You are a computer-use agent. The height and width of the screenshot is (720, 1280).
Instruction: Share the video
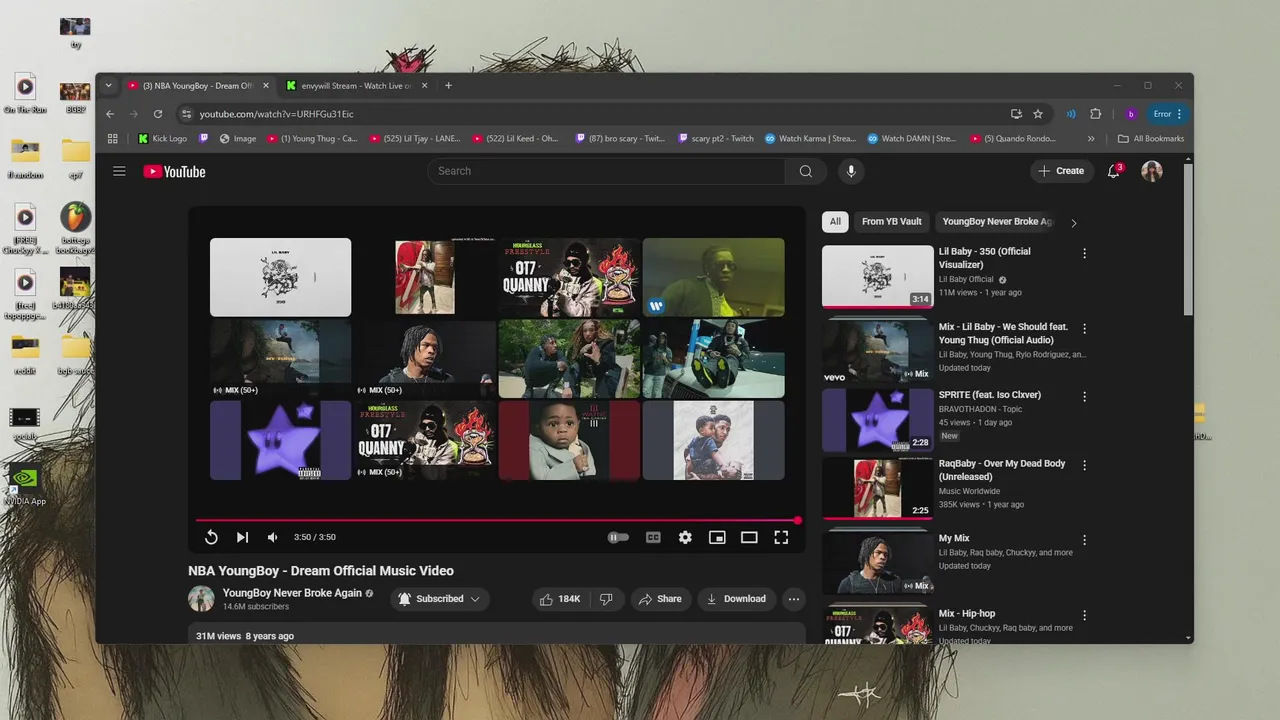click(x=660, y=599)
